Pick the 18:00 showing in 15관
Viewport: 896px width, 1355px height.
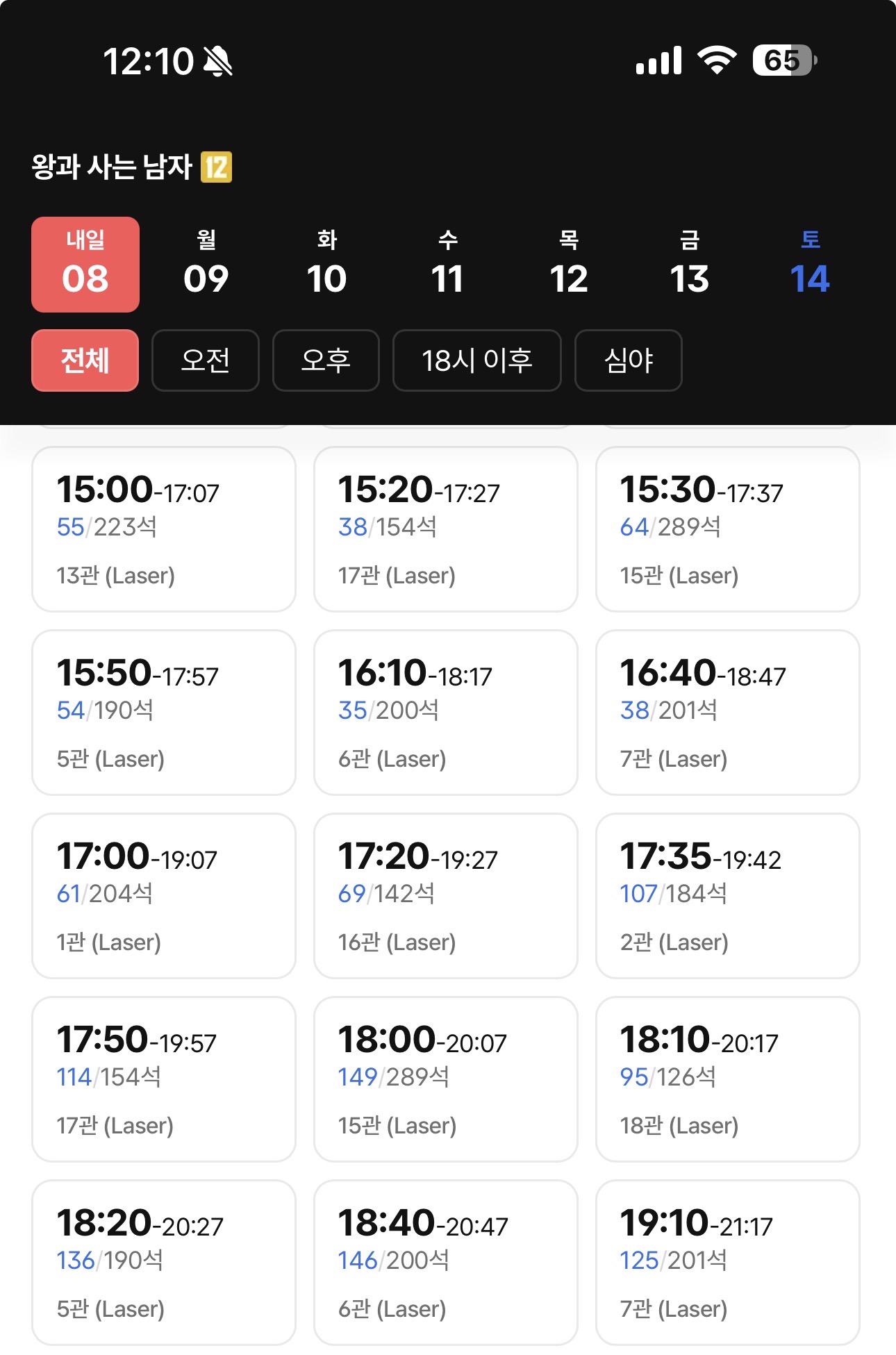pyautogui.click(x=446, y=1079)
